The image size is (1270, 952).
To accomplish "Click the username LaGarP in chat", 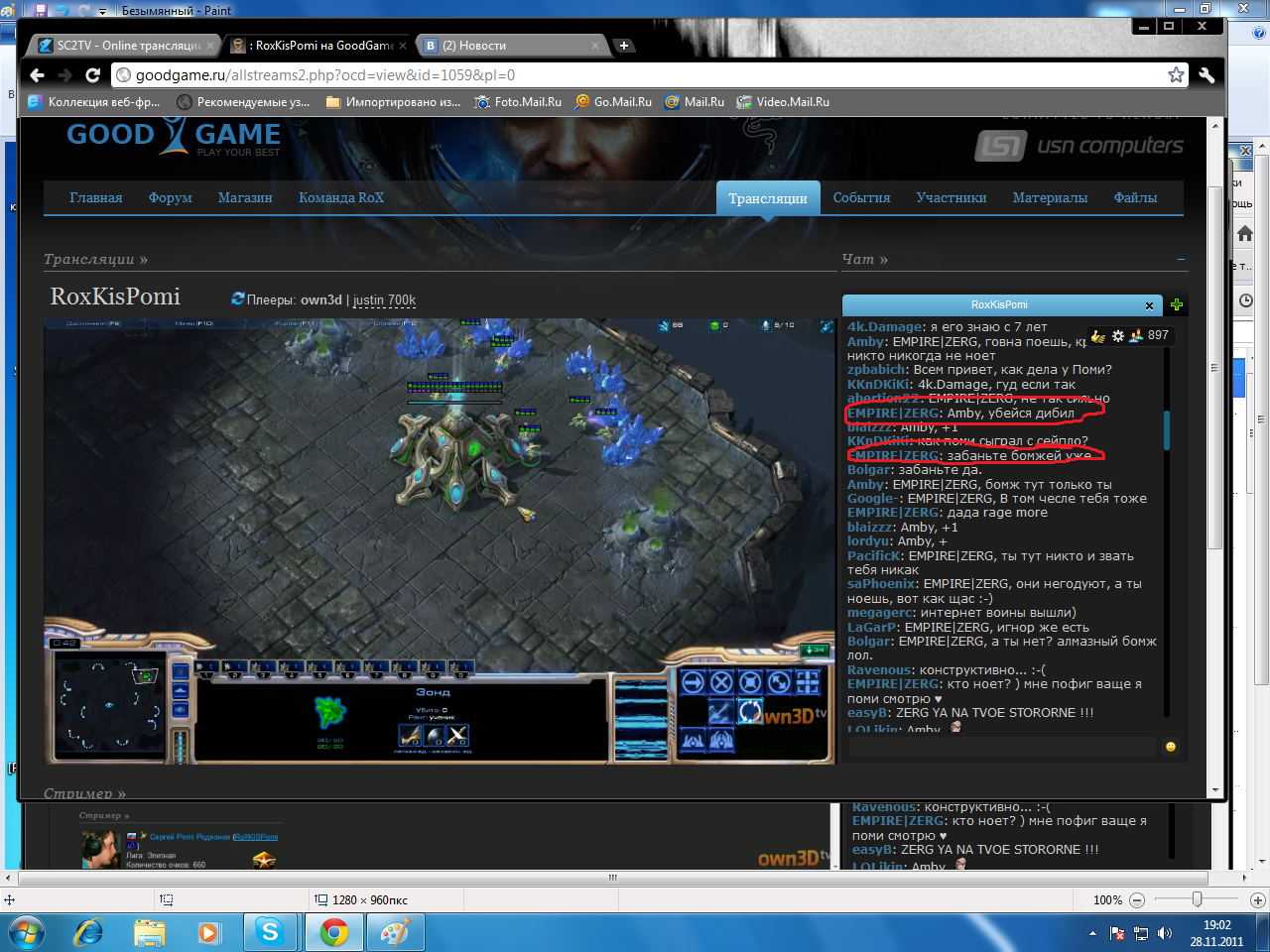I will (872, 628).
